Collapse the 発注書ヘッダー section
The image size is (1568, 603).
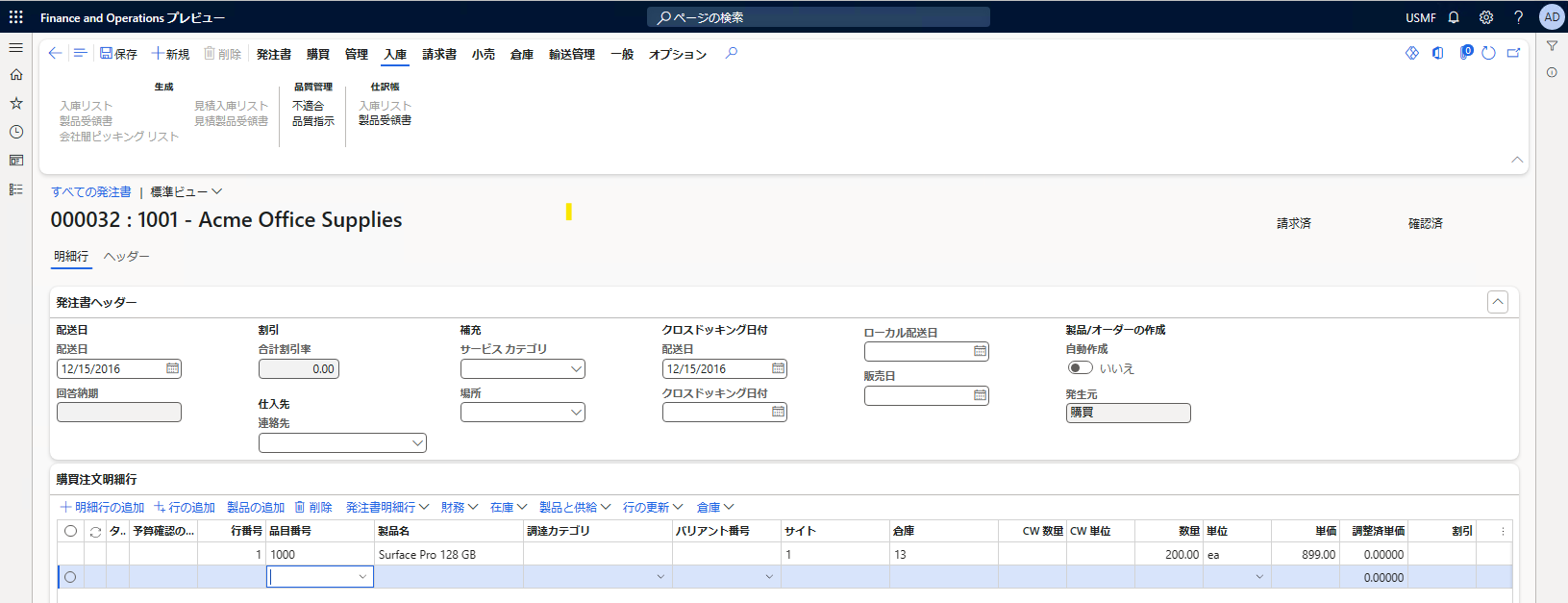(x=1498, y=302)
